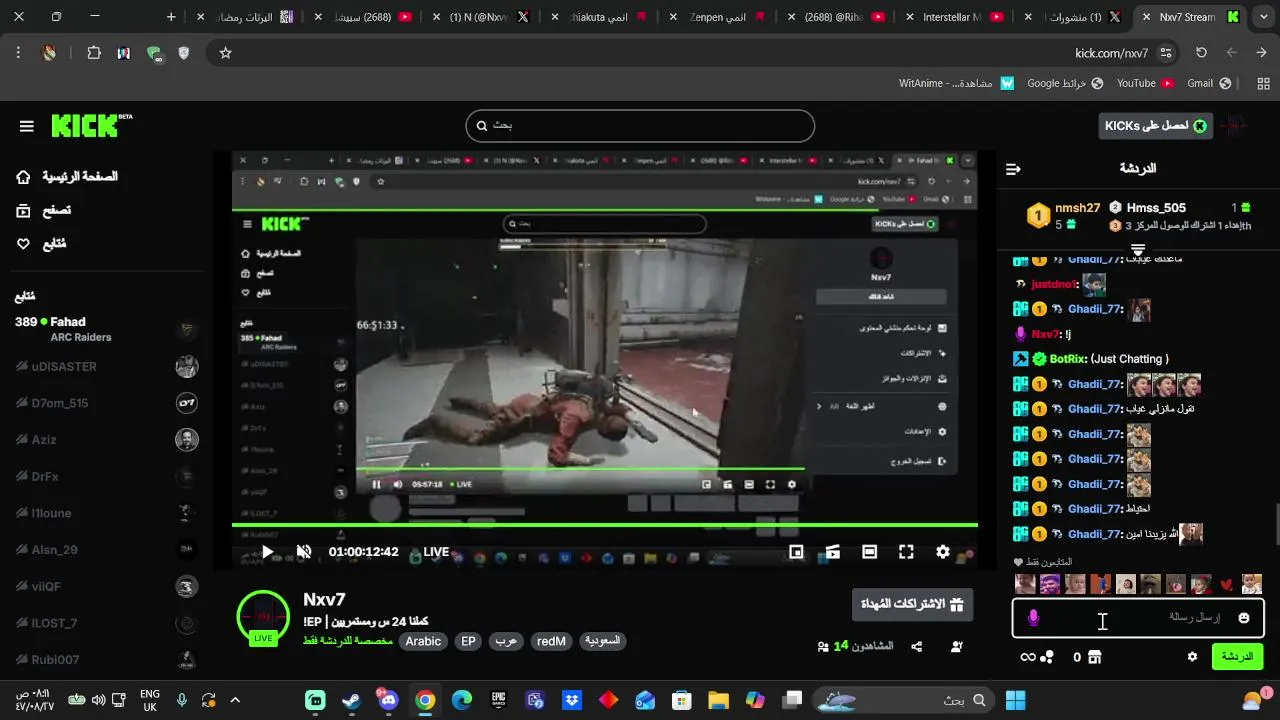Click the follow user icon under the stream
The image size is (1280, 720).
[x=957, y=647]
